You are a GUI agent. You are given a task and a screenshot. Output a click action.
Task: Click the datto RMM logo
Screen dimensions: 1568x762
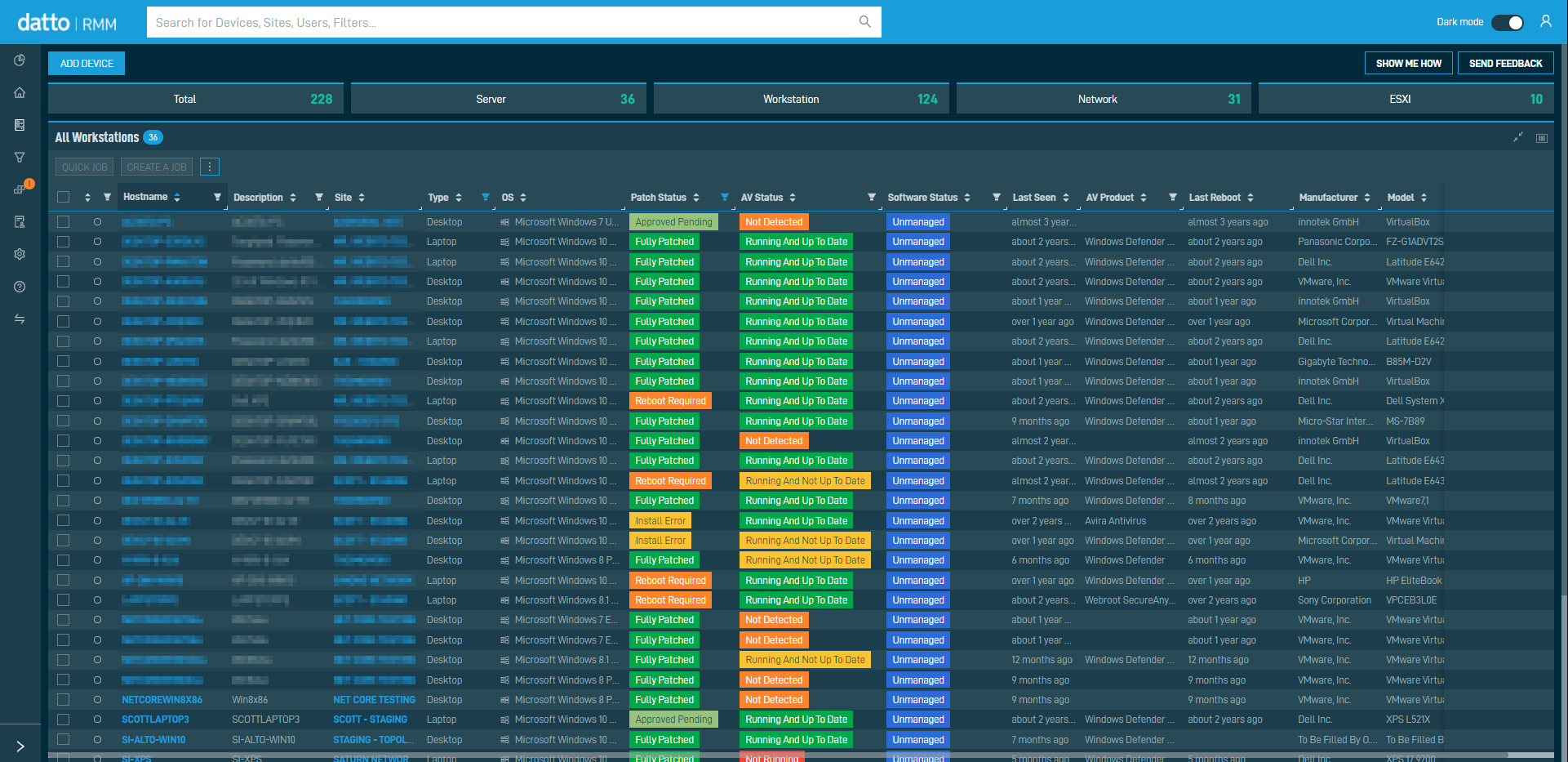tap(67, 23)
